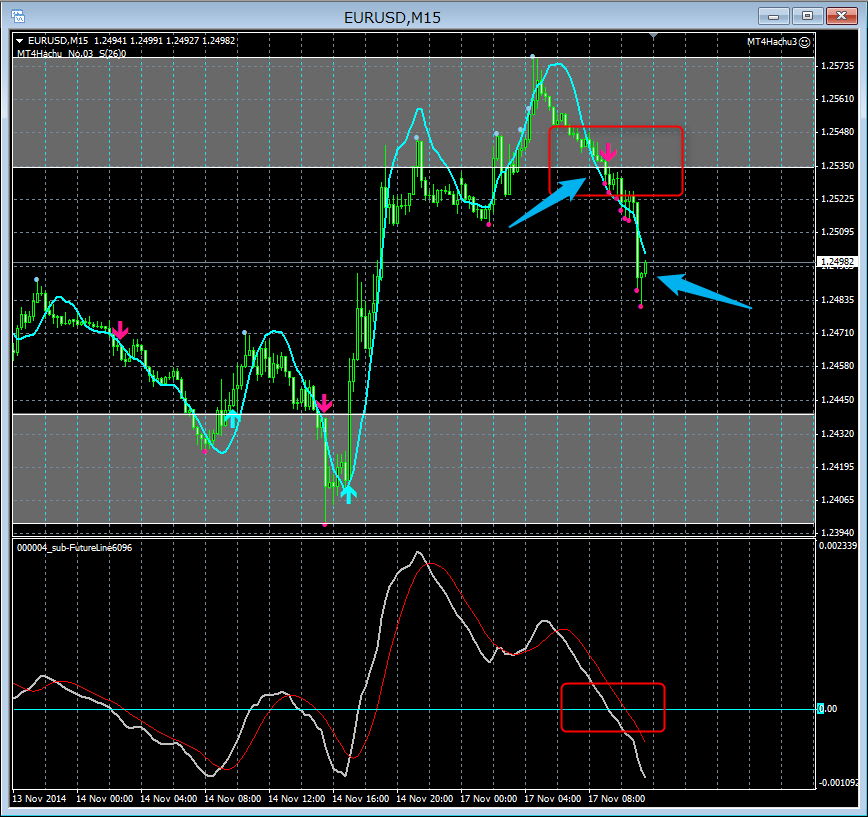Click the 1.25735 price scale value
The height and width of the screenshot is (817, 868).
[837, 66]
